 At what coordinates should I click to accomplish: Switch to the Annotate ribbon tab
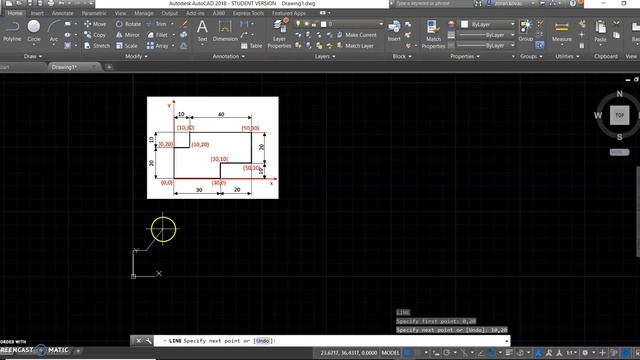point(62,13)
